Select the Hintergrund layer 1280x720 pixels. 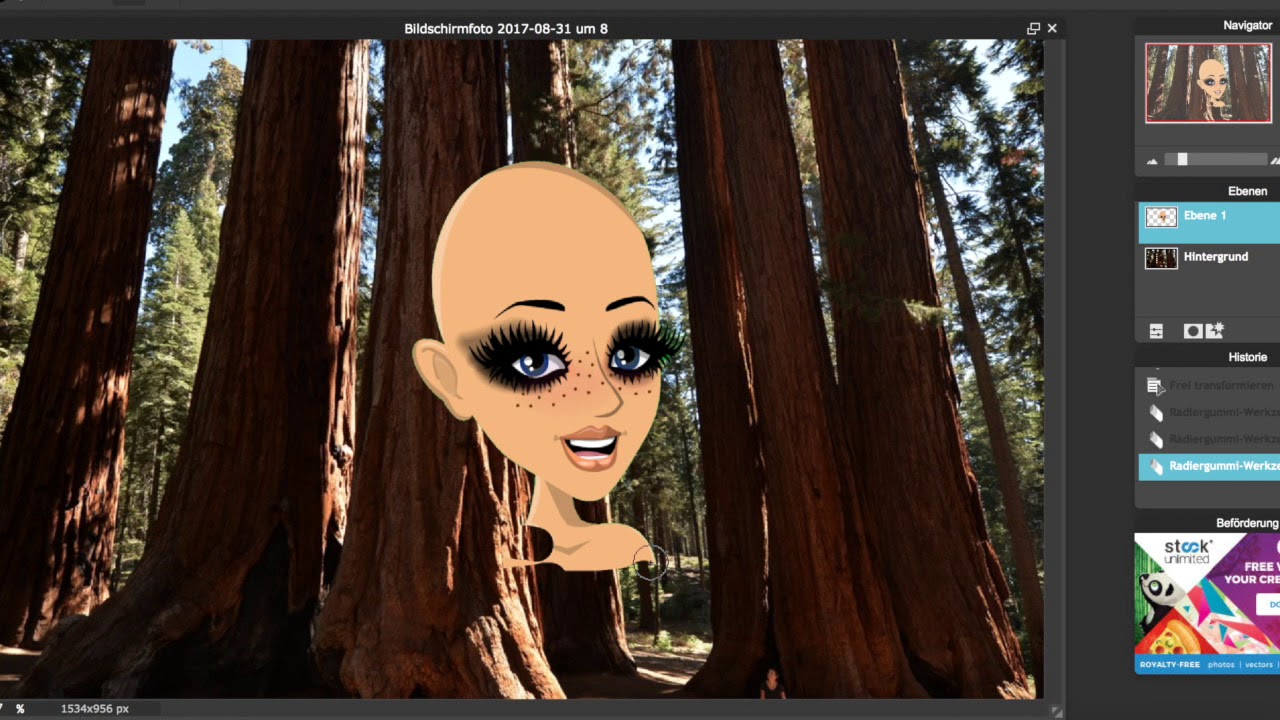tap(1209, 258)
